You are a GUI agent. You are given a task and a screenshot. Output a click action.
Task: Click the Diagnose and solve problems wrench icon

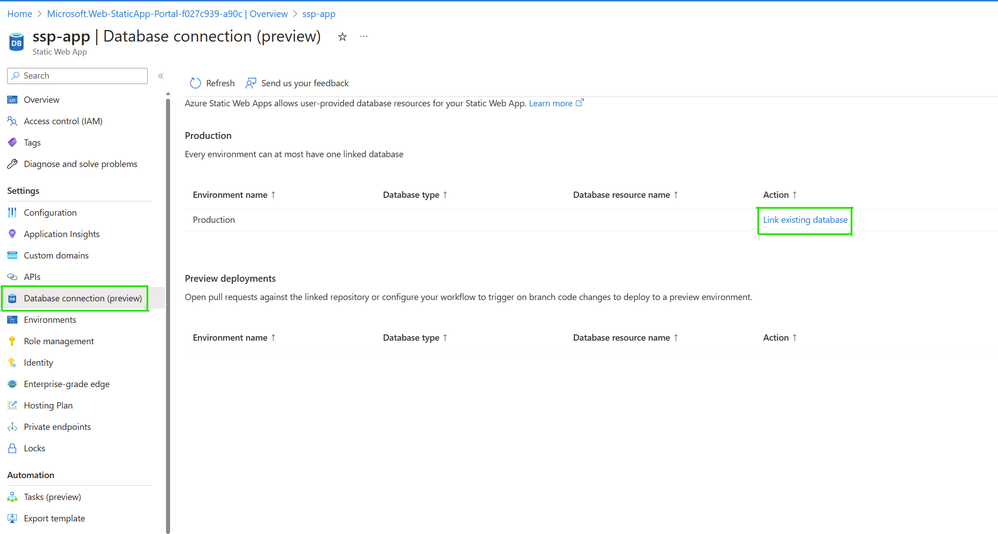click(x=12, y=164)
